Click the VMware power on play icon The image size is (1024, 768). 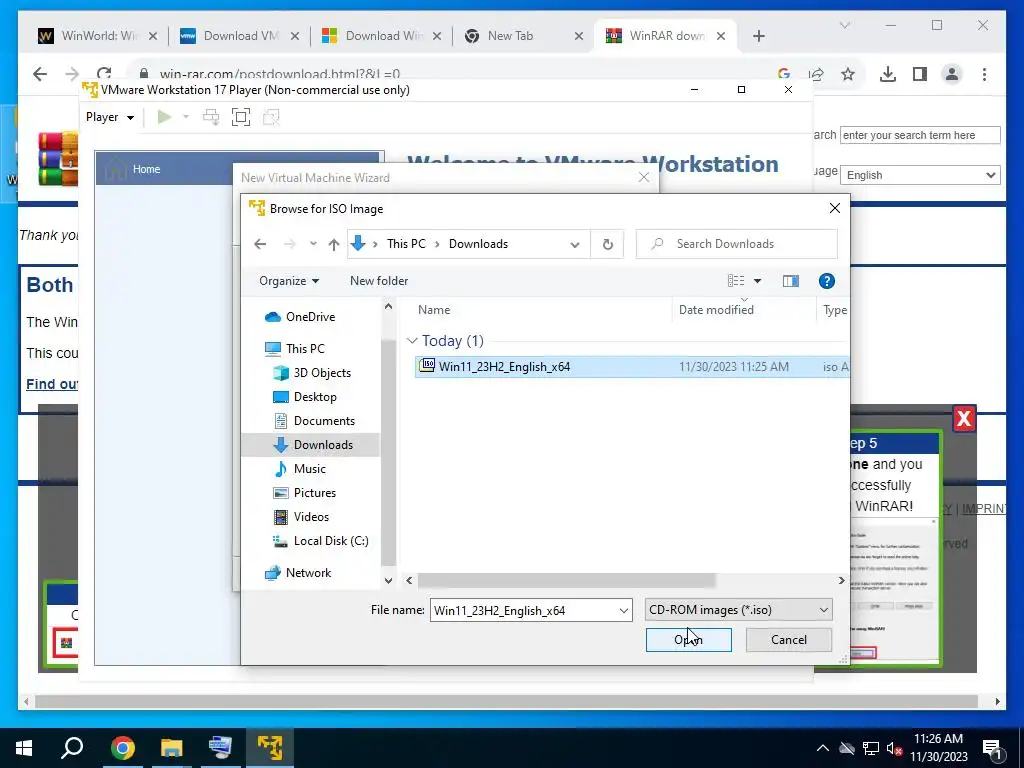click(x=164, y=118)
